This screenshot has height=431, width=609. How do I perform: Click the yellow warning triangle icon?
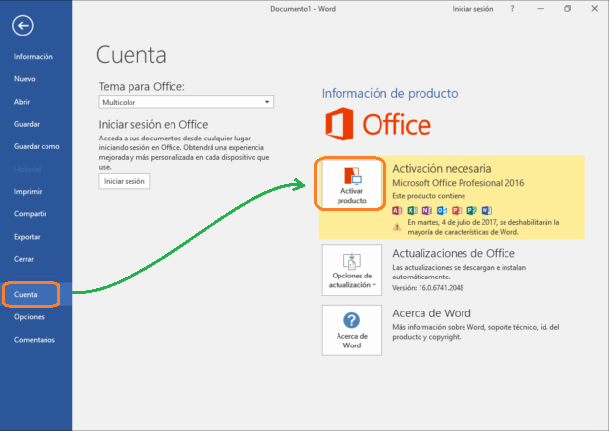(397, 227)
